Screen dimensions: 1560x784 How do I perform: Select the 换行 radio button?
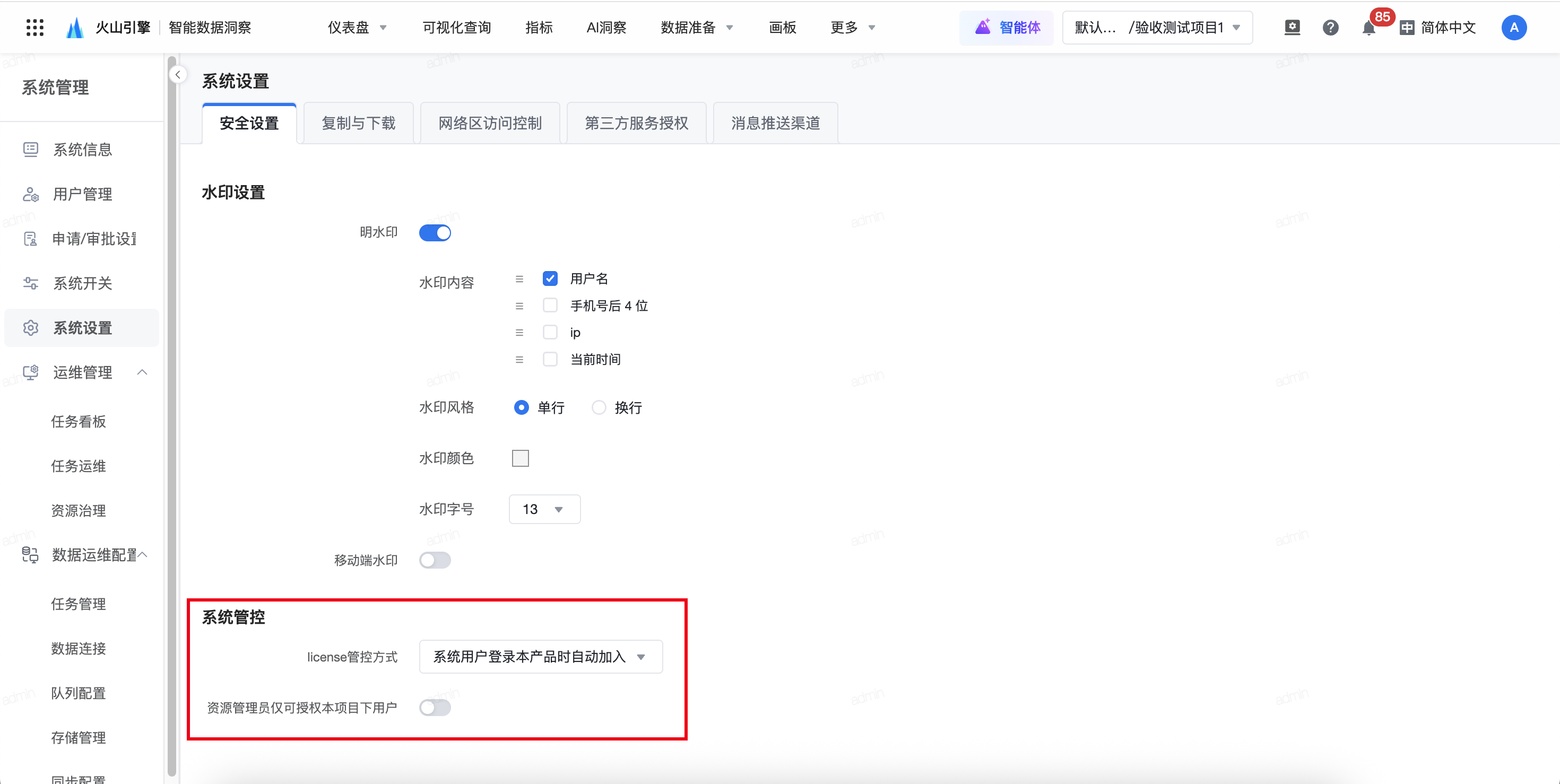599,408
